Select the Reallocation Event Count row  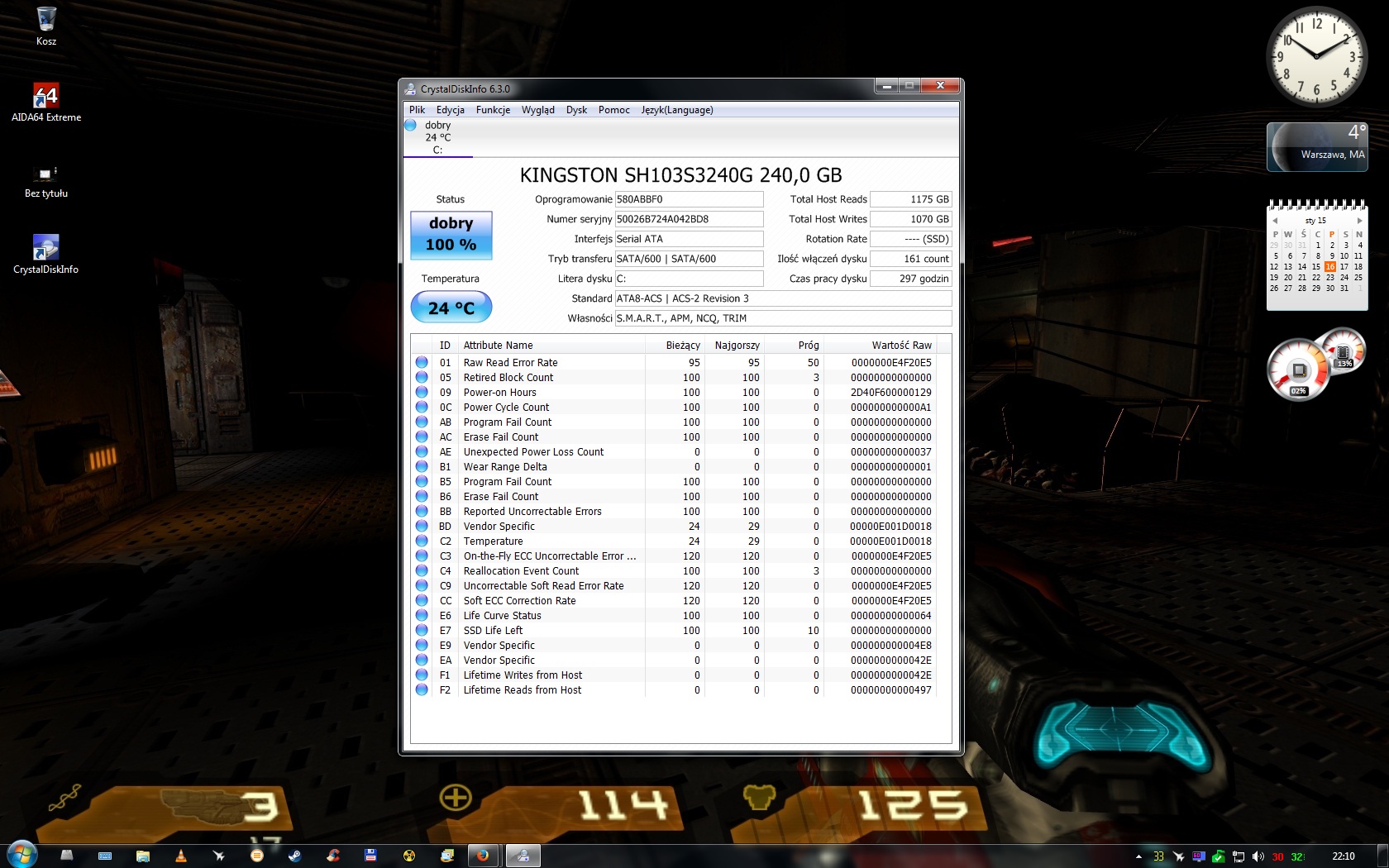[674, 571]
